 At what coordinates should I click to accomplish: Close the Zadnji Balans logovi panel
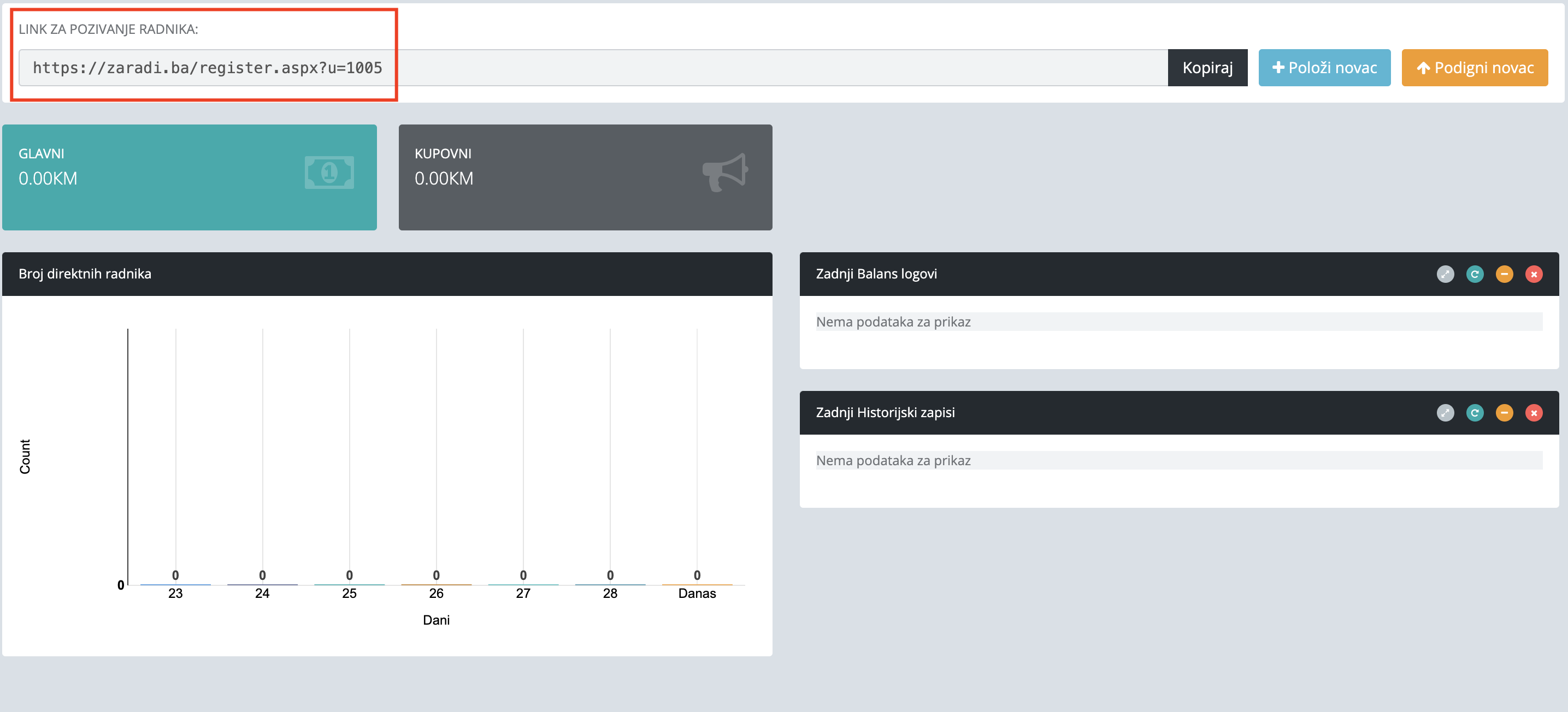coord(1533,275)
